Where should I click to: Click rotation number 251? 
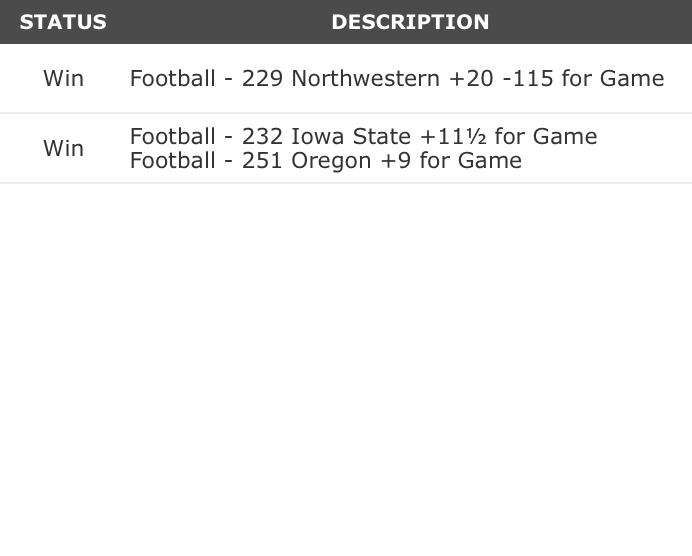262,160
